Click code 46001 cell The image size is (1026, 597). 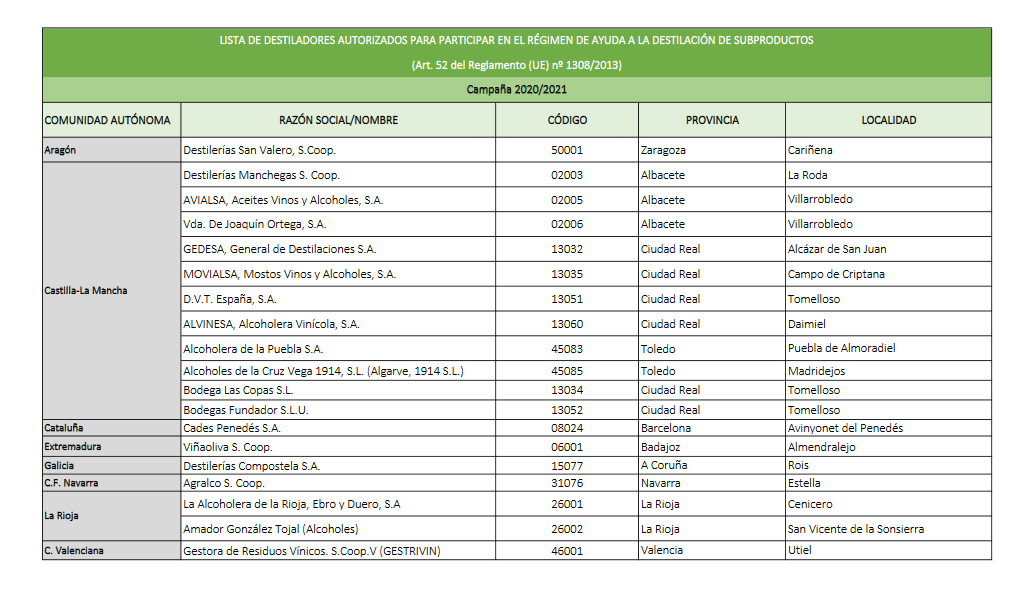point(567,550)
